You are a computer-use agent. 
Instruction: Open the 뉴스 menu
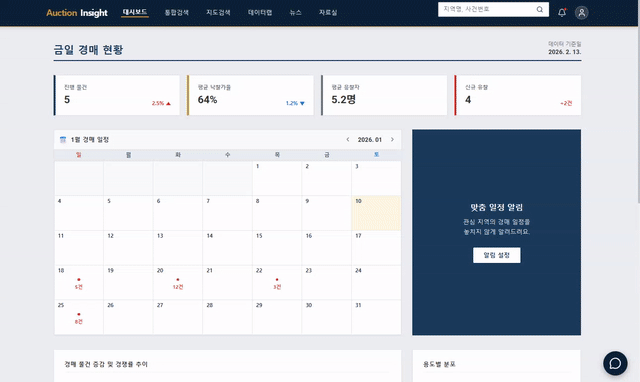click(x=296, y=13)
